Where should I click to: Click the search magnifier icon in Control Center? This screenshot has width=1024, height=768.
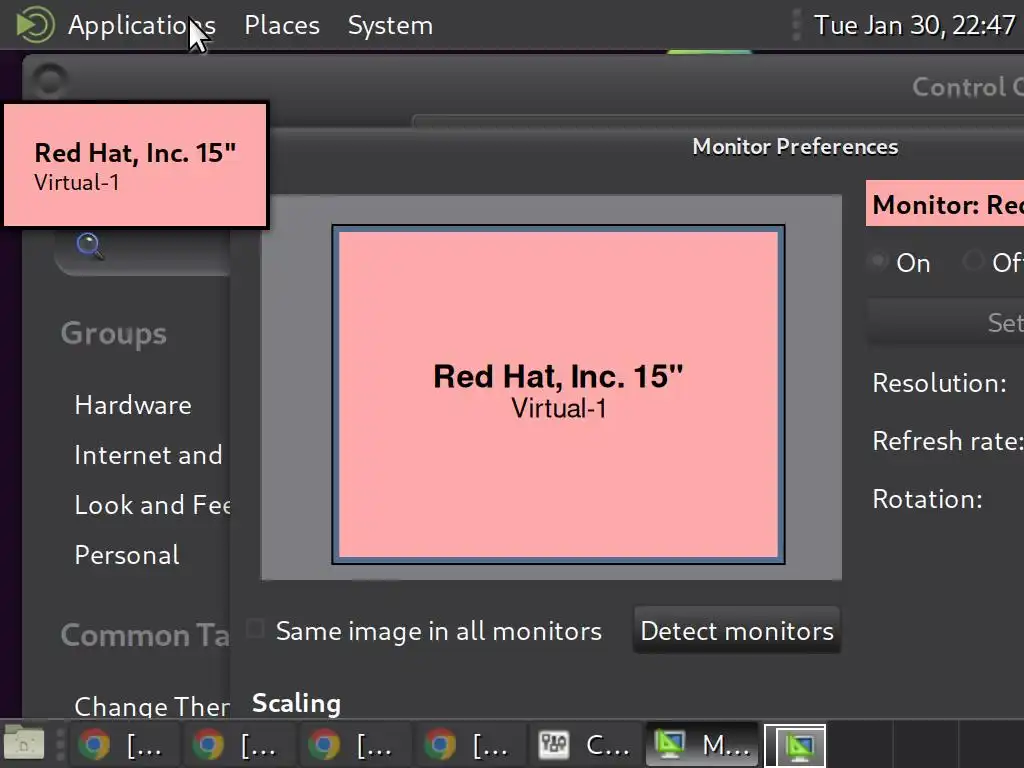(x=89, y=246)
